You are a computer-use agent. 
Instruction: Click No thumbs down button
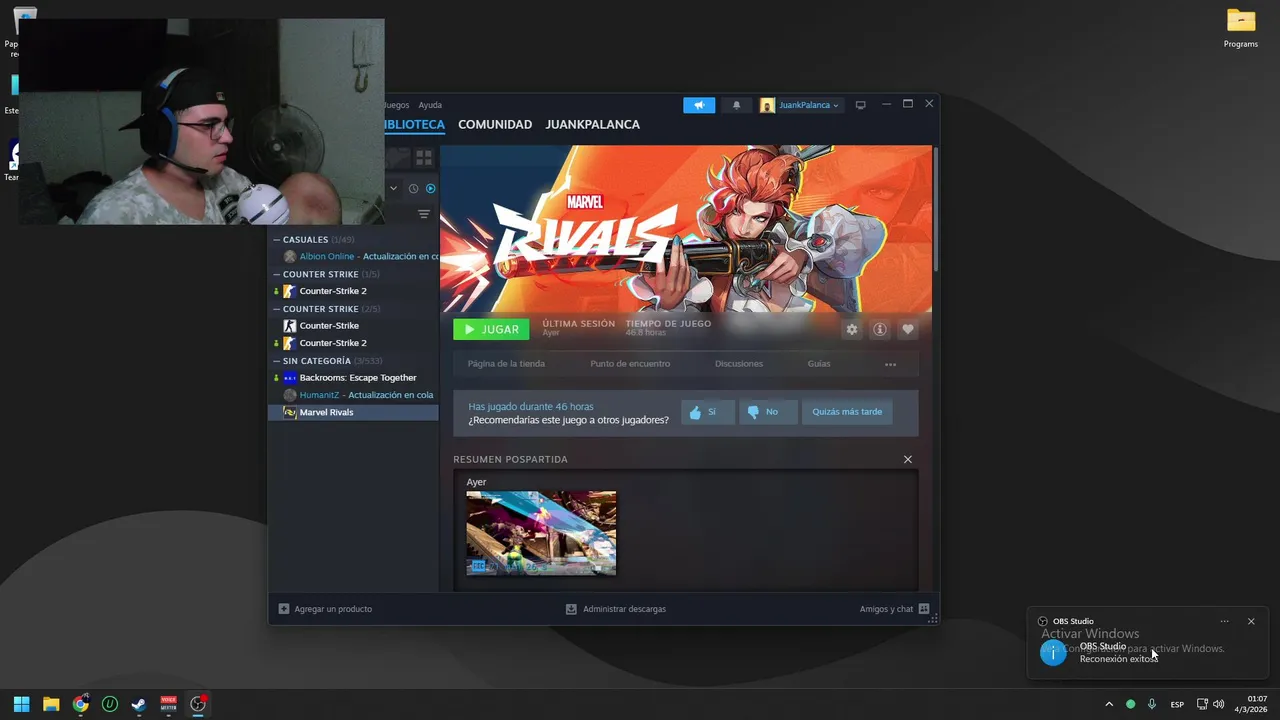767,412
